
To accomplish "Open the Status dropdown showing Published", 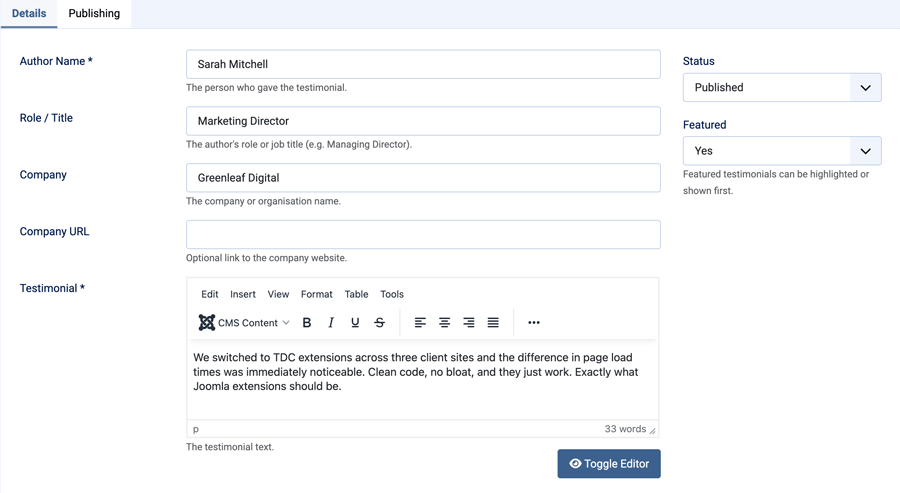I will click(782, 87).
